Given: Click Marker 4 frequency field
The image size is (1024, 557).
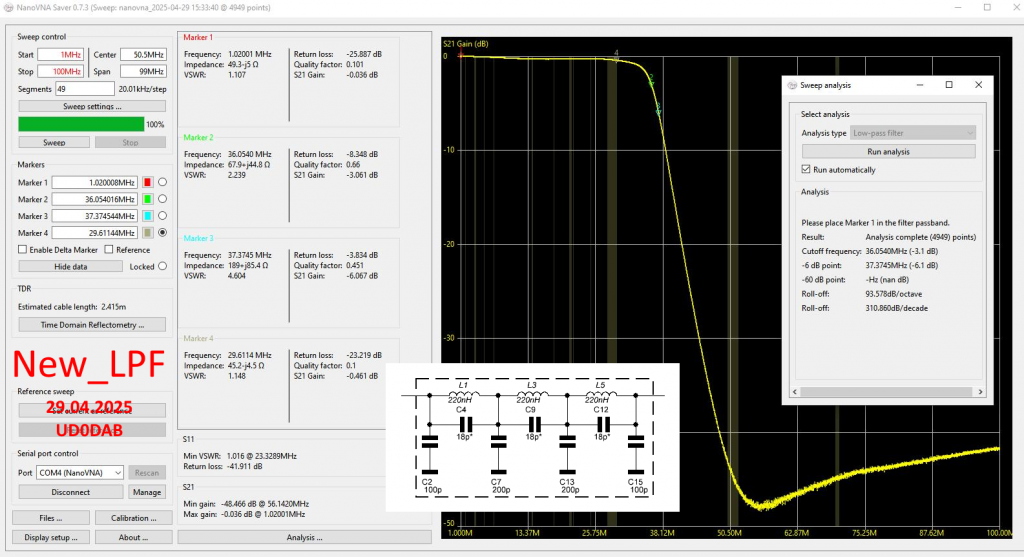Looking at the screenshot, I should 95,232.
